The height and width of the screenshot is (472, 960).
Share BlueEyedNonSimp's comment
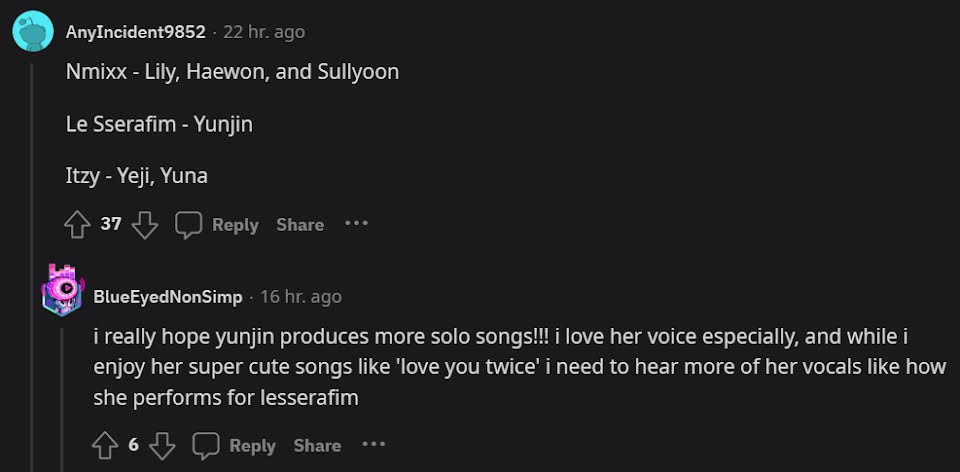317,446
